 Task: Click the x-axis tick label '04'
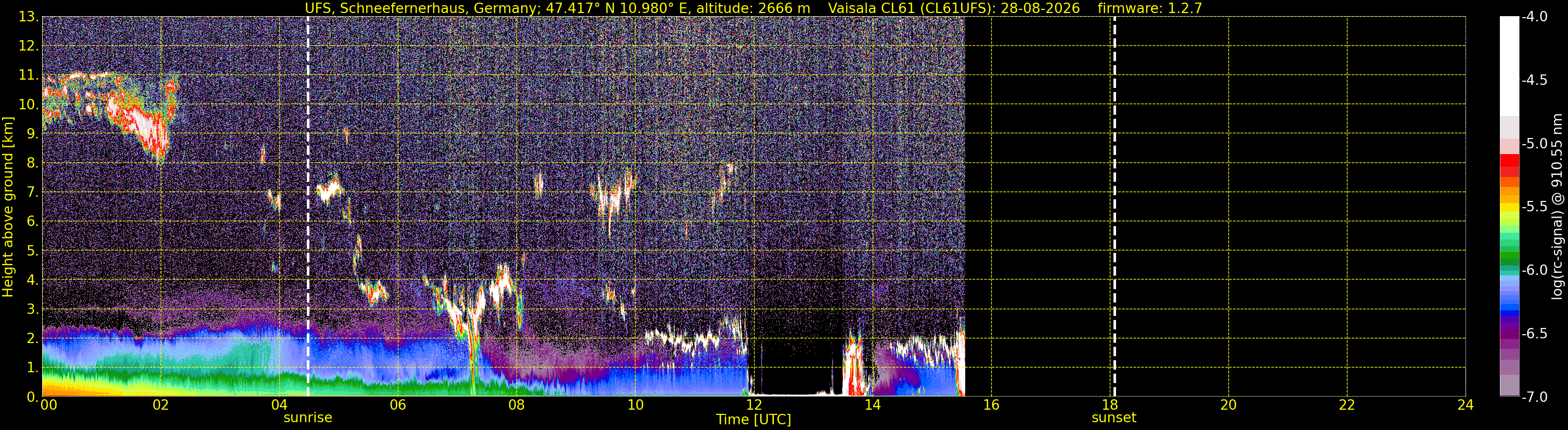pos(279,405)
